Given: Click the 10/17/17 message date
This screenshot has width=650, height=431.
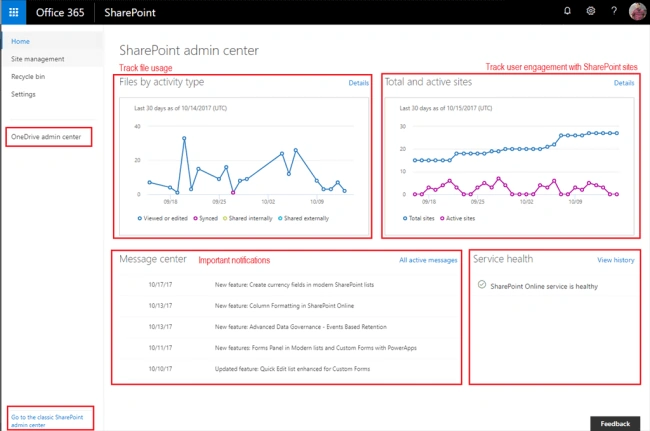Looking at the screenshot, I should (x=160, y=285).
